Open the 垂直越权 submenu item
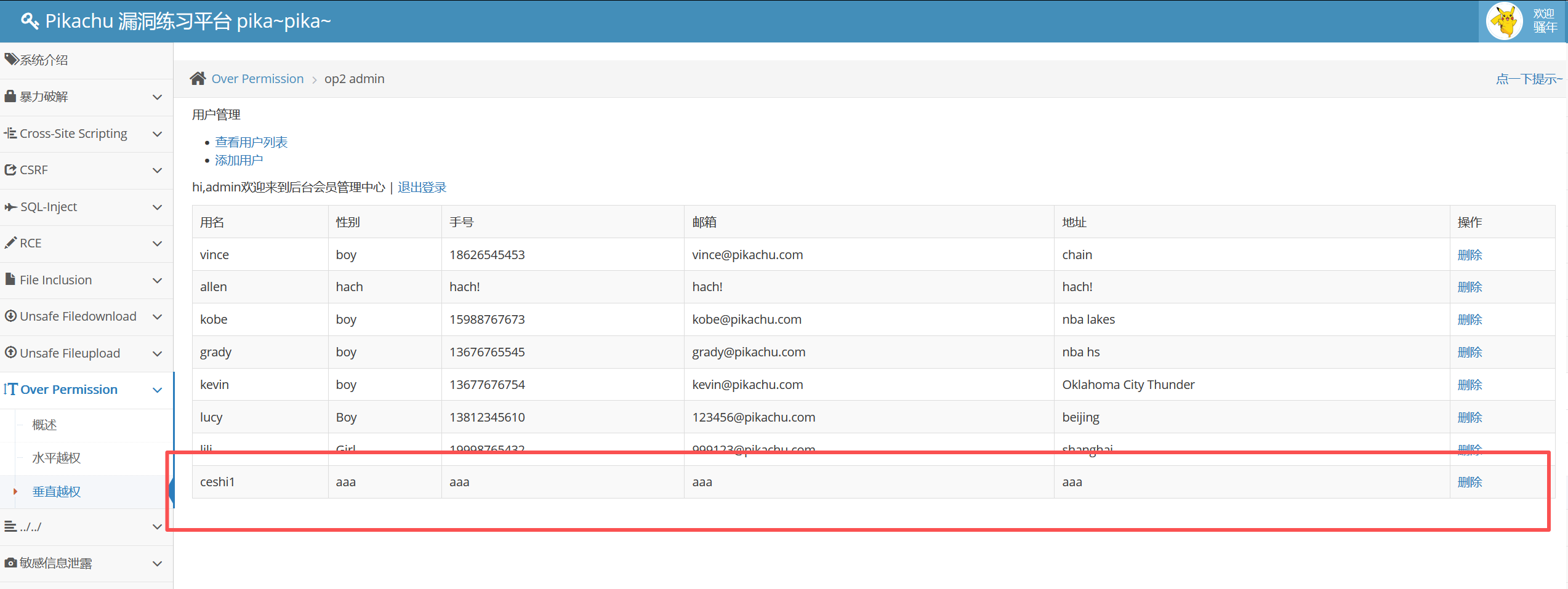This screenshot has width=1568, height=589. (57, 491)
